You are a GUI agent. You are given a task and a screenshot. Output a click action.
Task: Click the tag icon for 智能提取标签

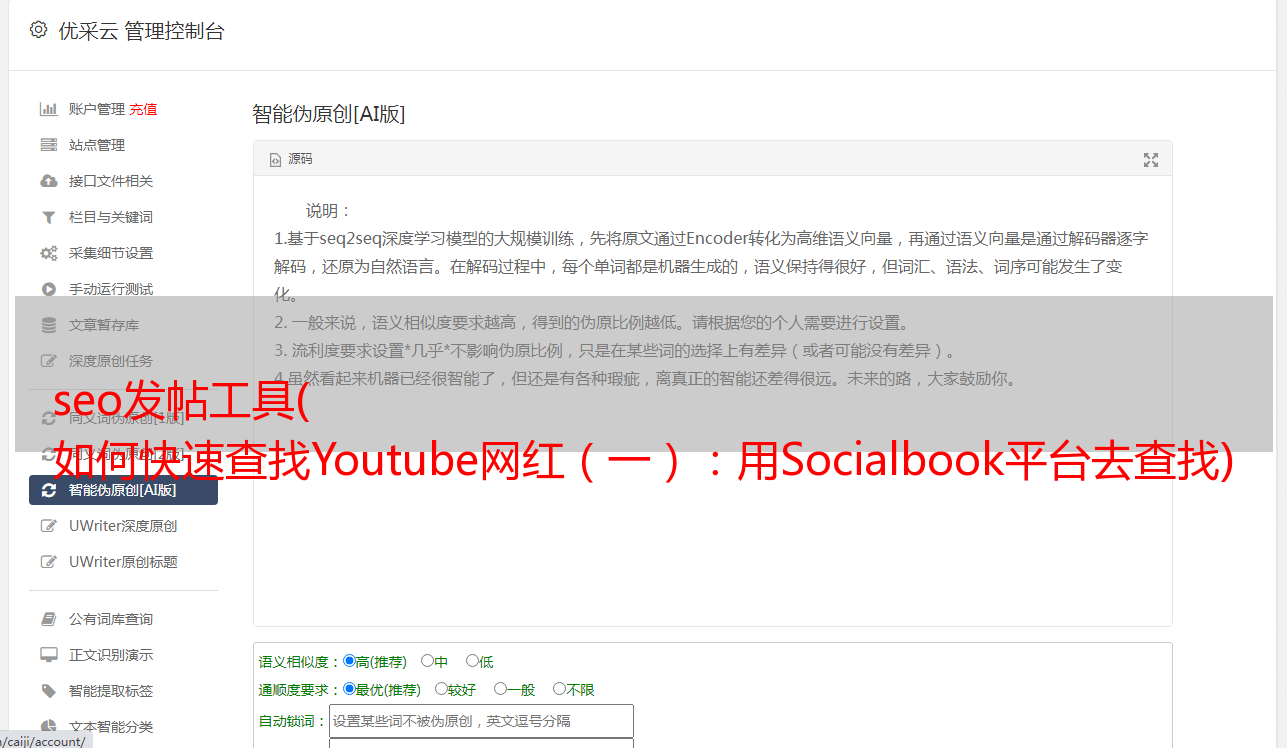(48, 691)
